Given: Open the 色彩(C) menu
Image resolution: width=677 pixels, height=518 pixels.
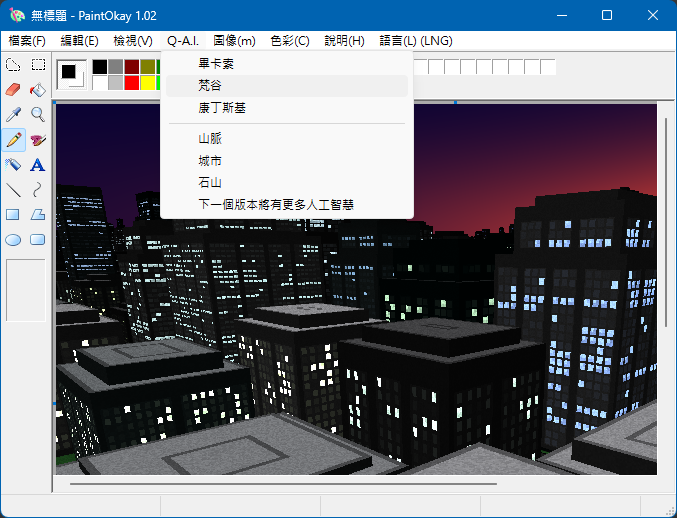Looking at the screenshot, I should pos(290,41).
